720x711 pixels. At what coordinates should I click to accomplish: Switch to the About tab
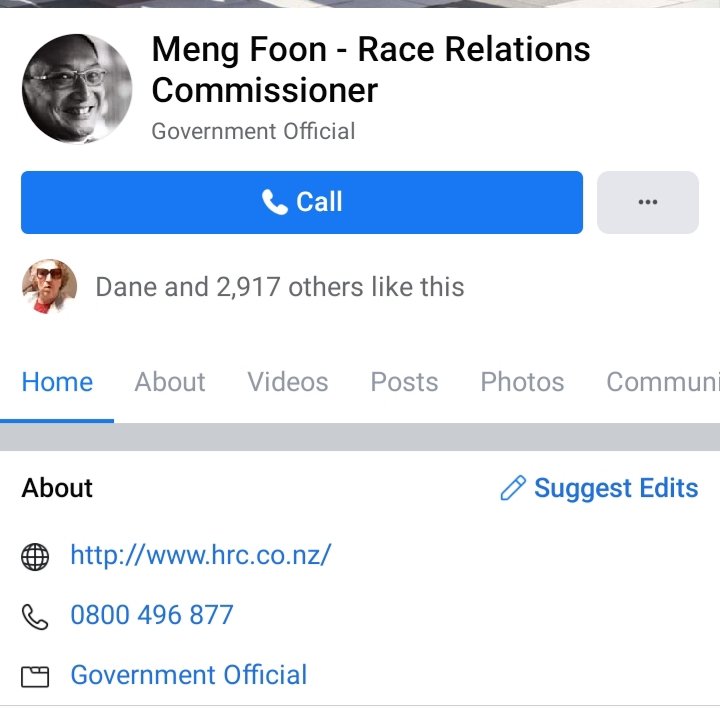(170, 382)
